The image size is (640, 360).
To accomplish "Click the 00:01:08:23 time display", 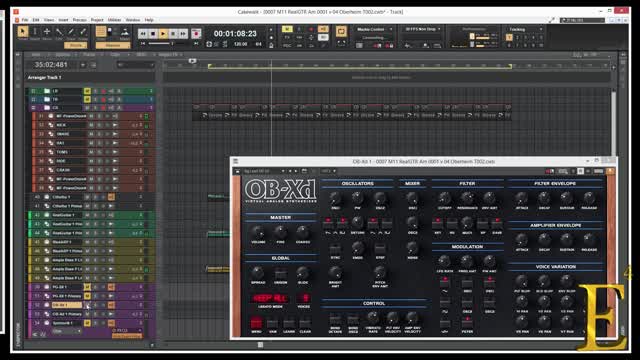I will pos(235,33).
